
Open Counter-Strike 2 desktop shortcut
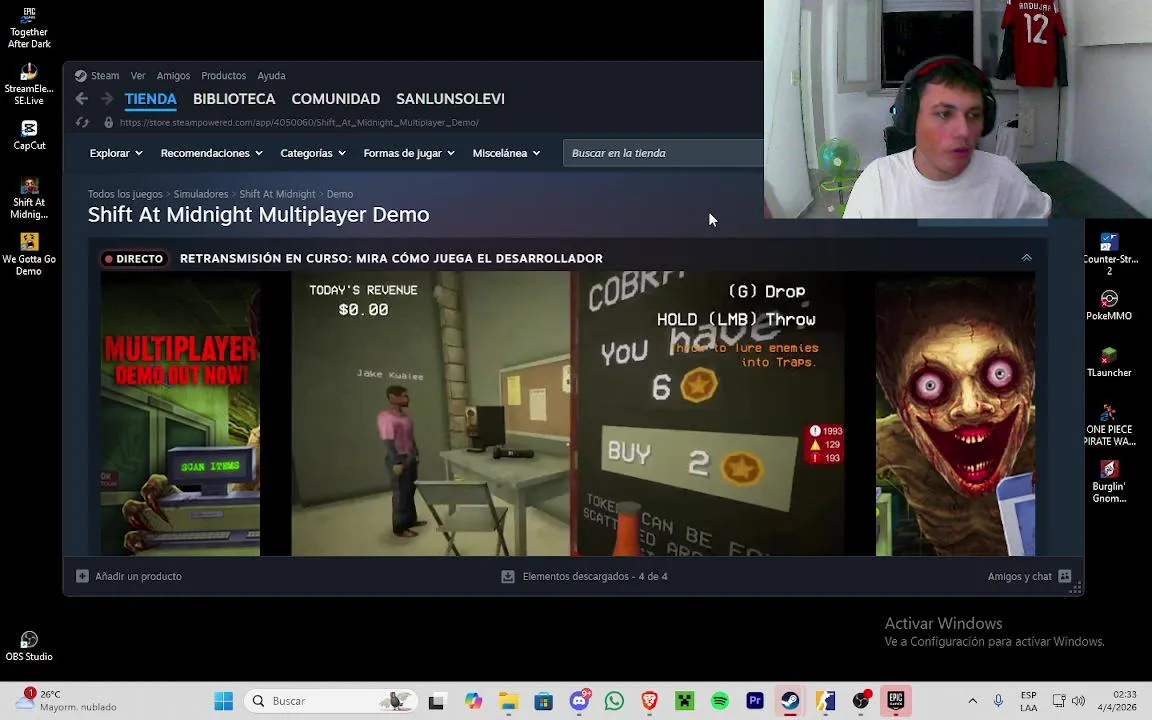(x=1109, y=254)
